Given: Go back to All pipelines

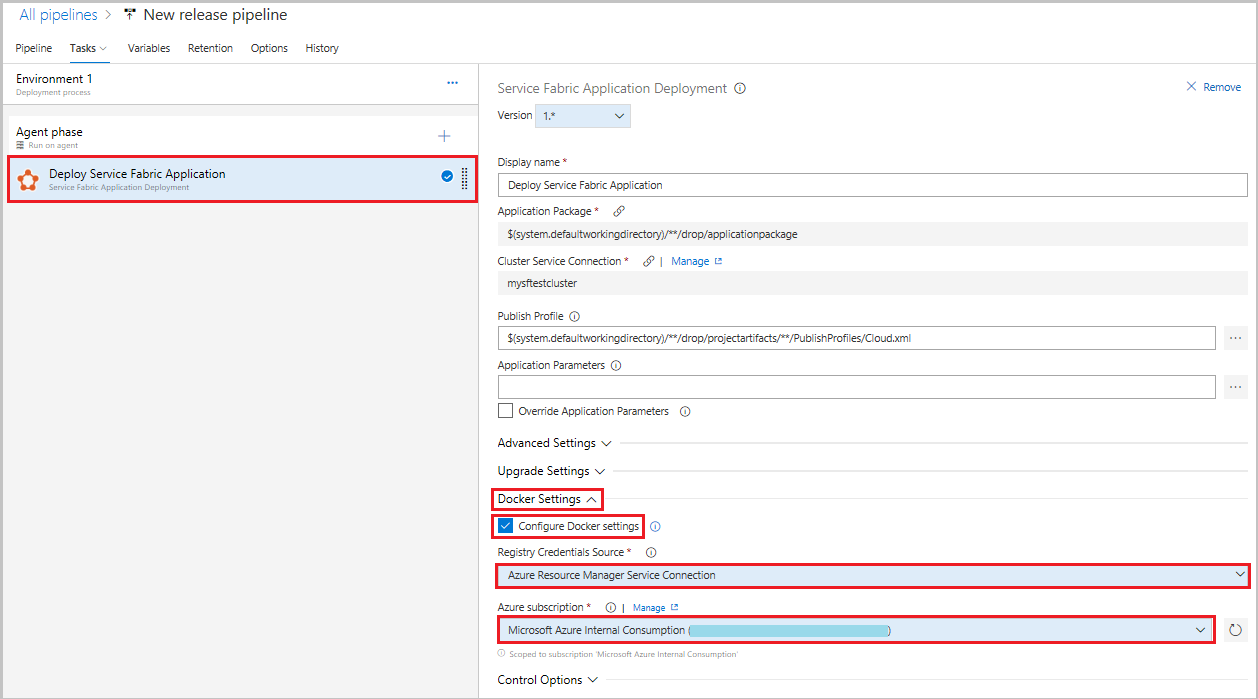Looking at the screenshot, I should 59,15.
